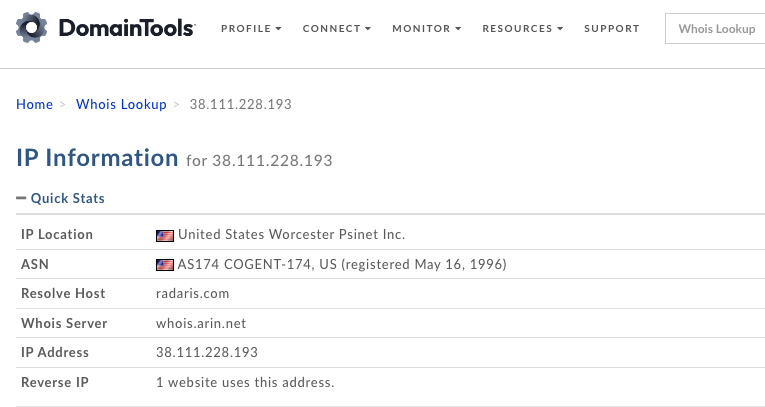This screenshot has height=407, width=765.
Task: Collapse the Quick Stats section
Action: (60, 198)
